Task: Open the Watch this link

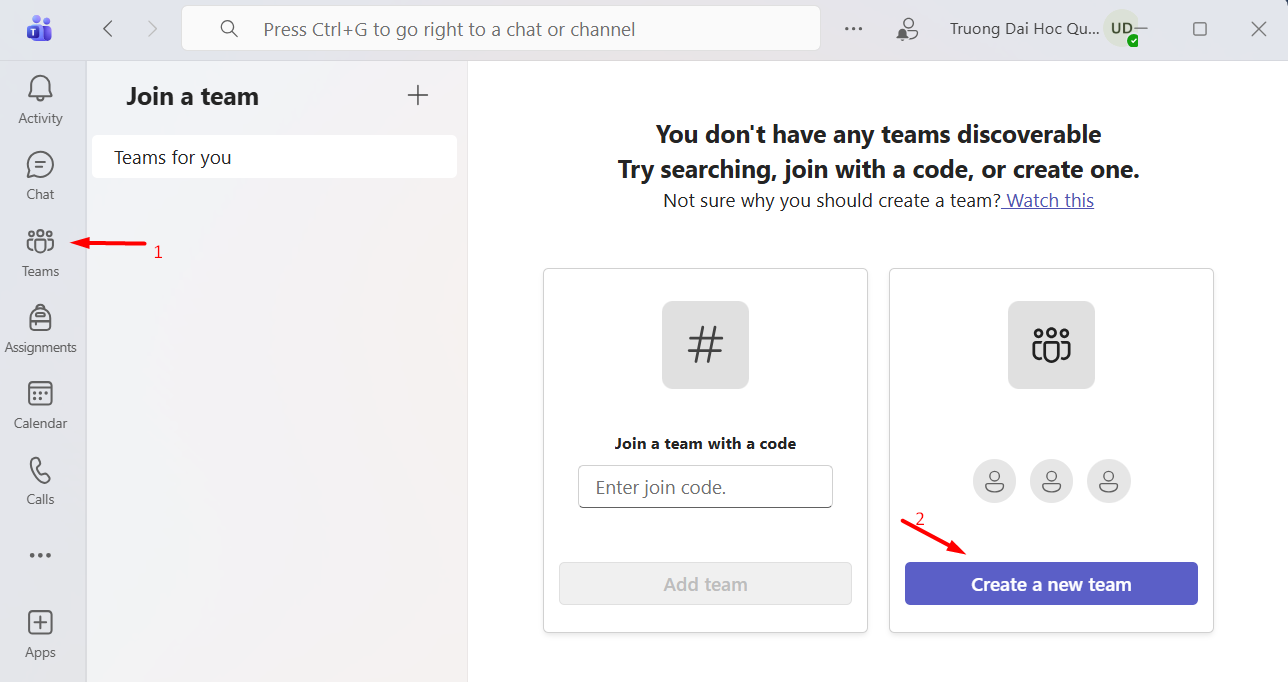Action: [x=1050, y=200]
